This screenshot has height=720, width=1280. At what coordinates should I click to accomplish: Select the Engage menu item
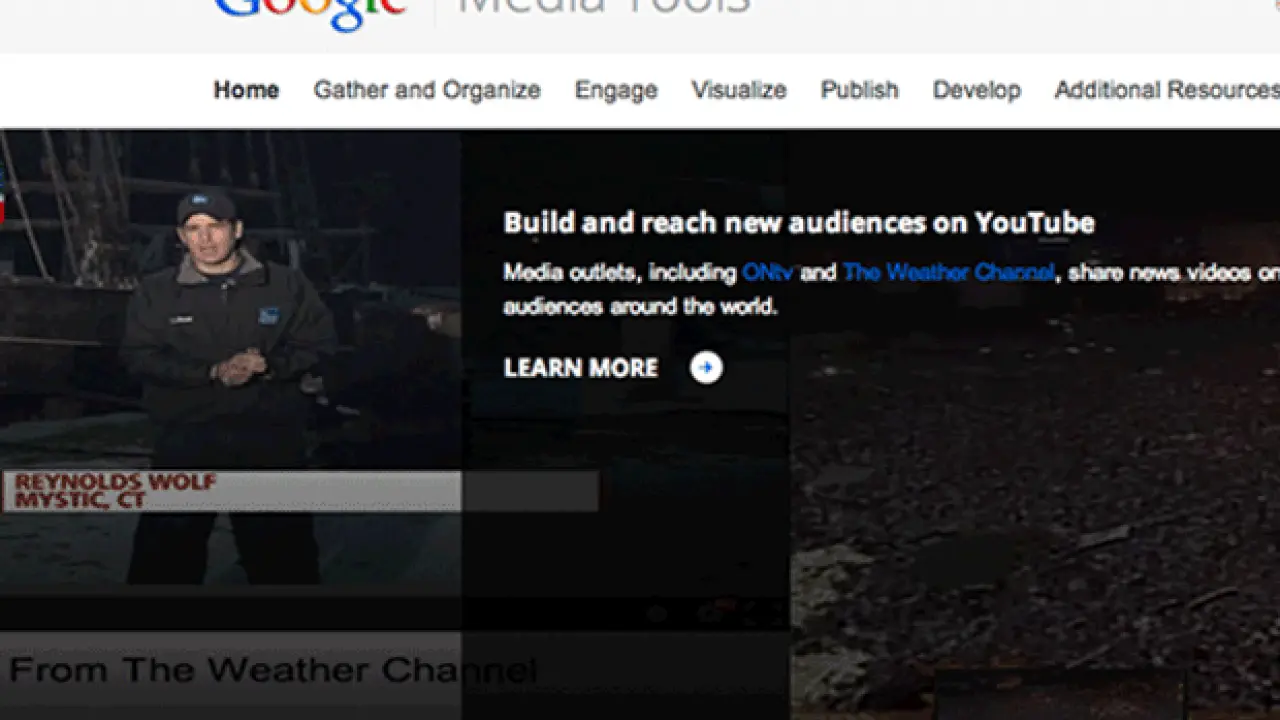coord(616,90)
